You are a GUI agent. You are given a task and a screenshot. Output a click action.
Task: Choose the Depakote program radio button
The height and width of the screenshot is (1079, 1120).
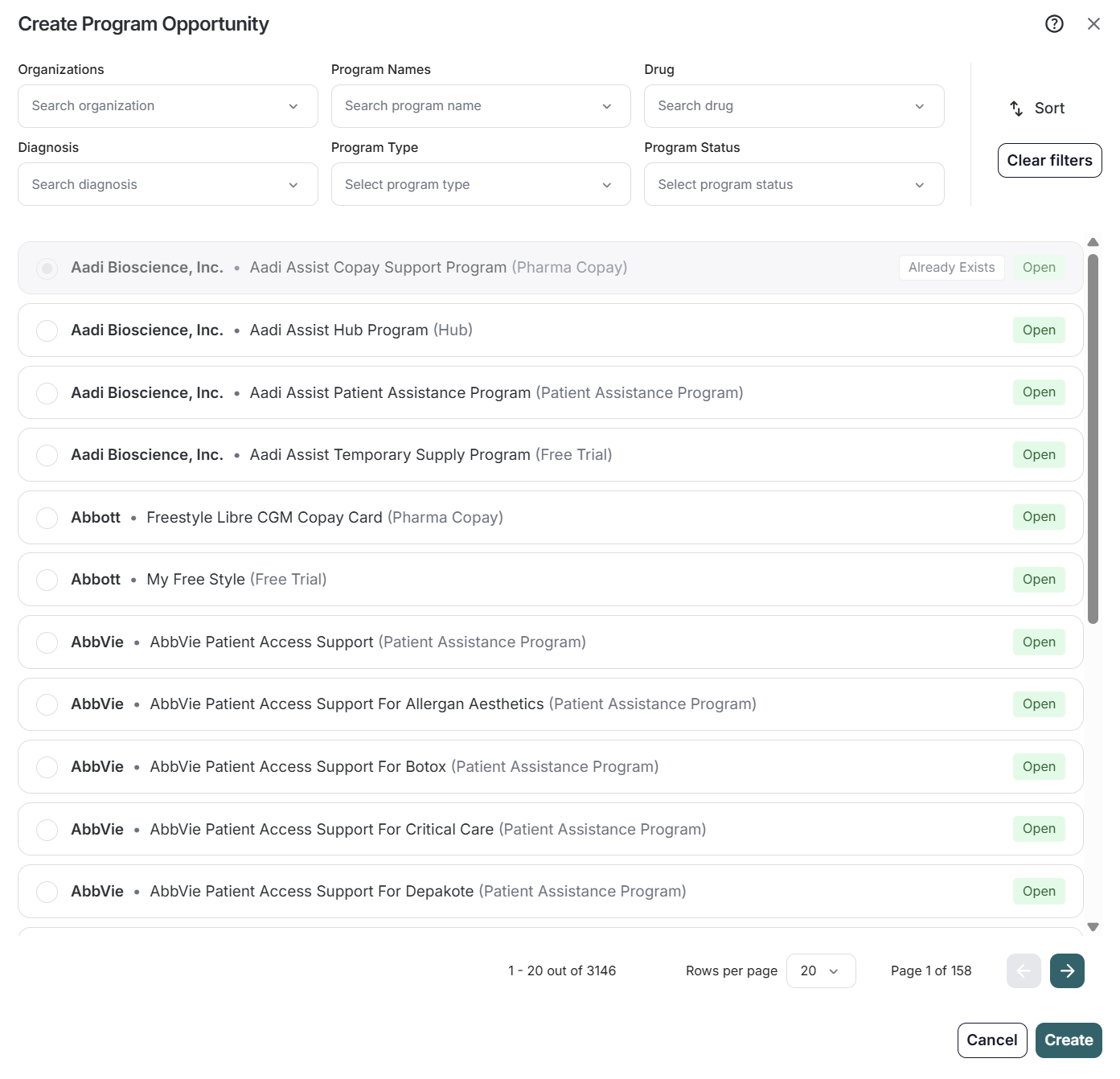[47, 892]
